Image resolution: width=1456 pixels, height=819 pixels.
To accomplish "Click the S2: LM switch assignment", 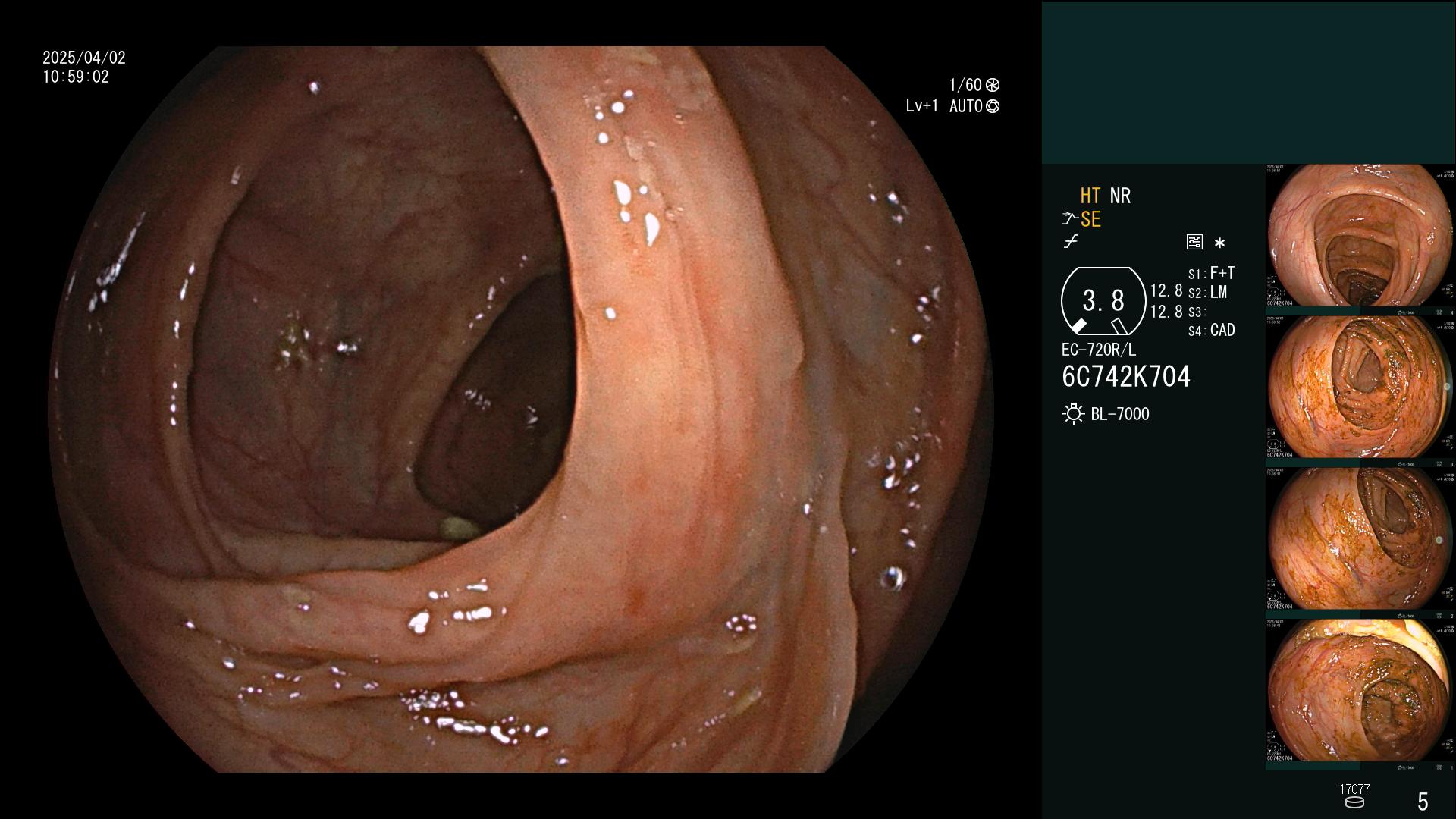I will coord(1207,293).
